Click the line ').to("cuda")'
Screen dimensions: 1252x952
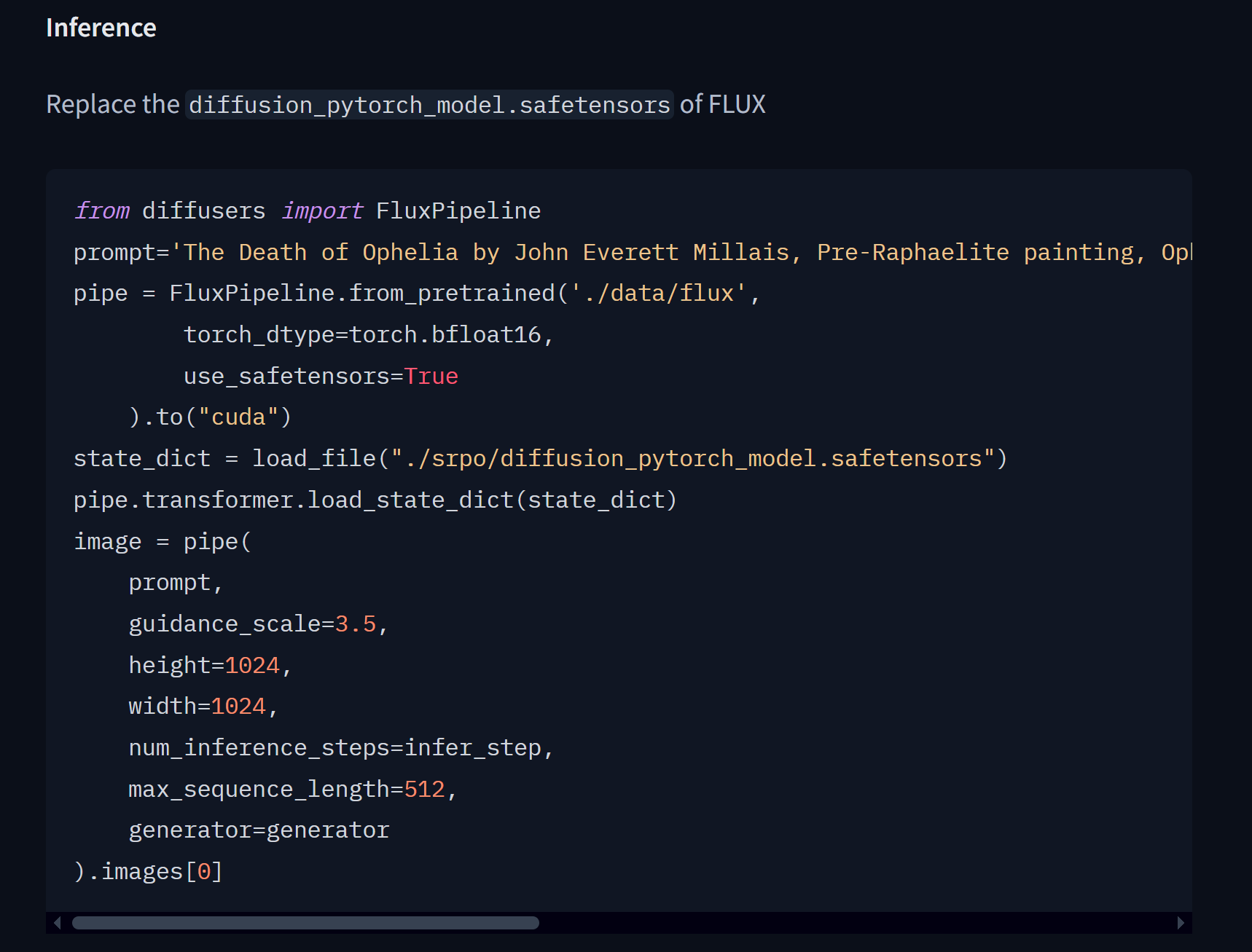211,417
